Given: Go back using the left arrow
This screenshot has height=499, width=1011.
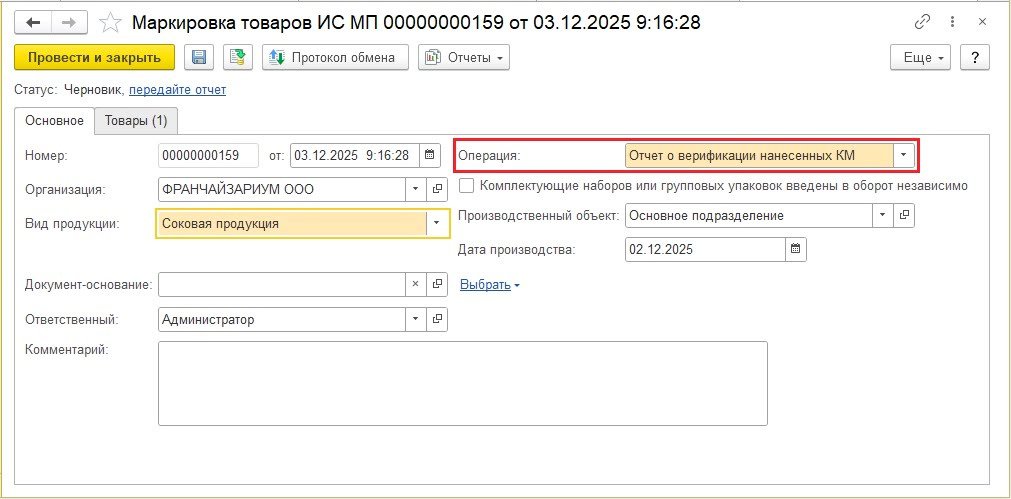Looking at the screenshot, I should click(33, 21).
